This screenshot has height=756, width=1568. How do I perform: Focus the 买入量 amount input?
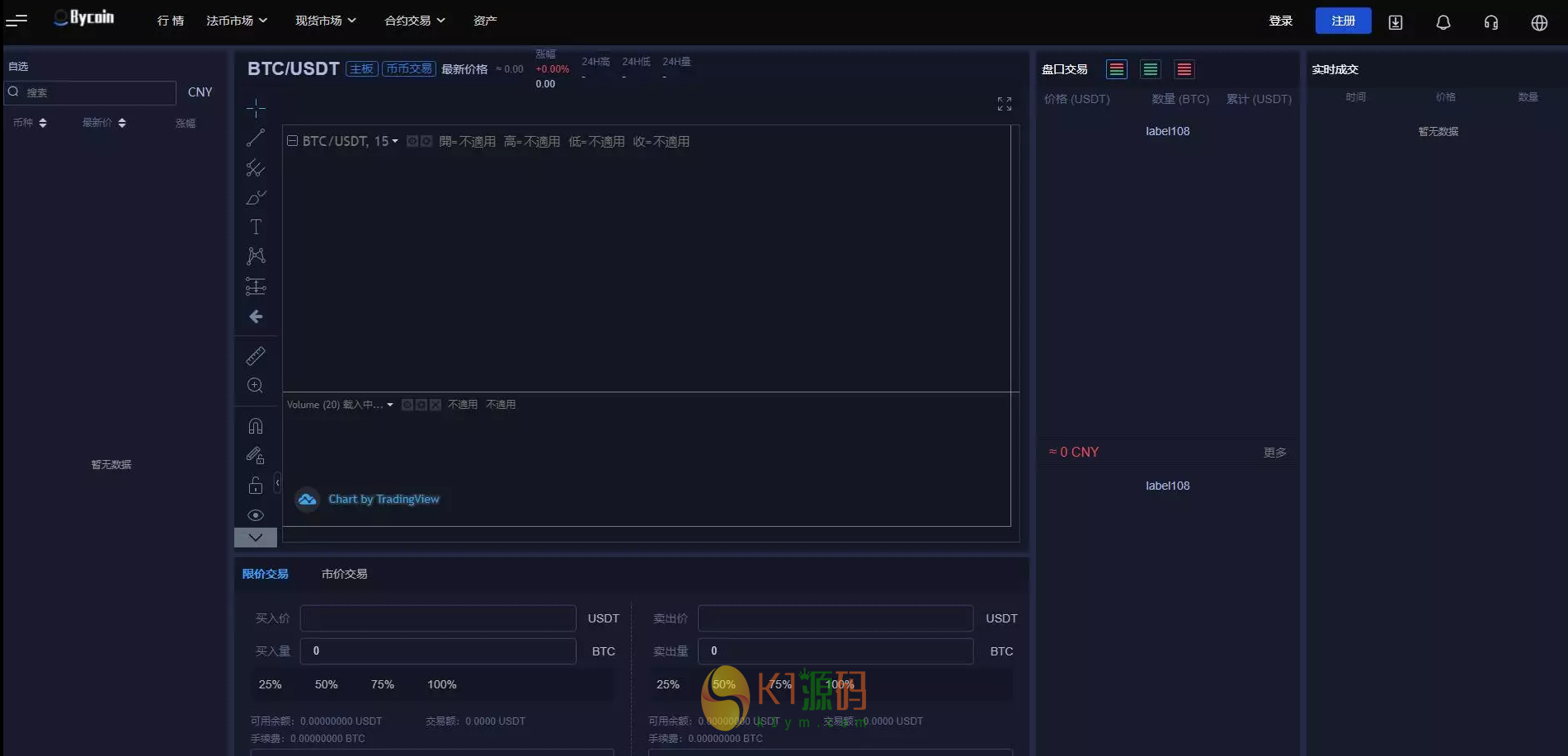tap(438, 651)
